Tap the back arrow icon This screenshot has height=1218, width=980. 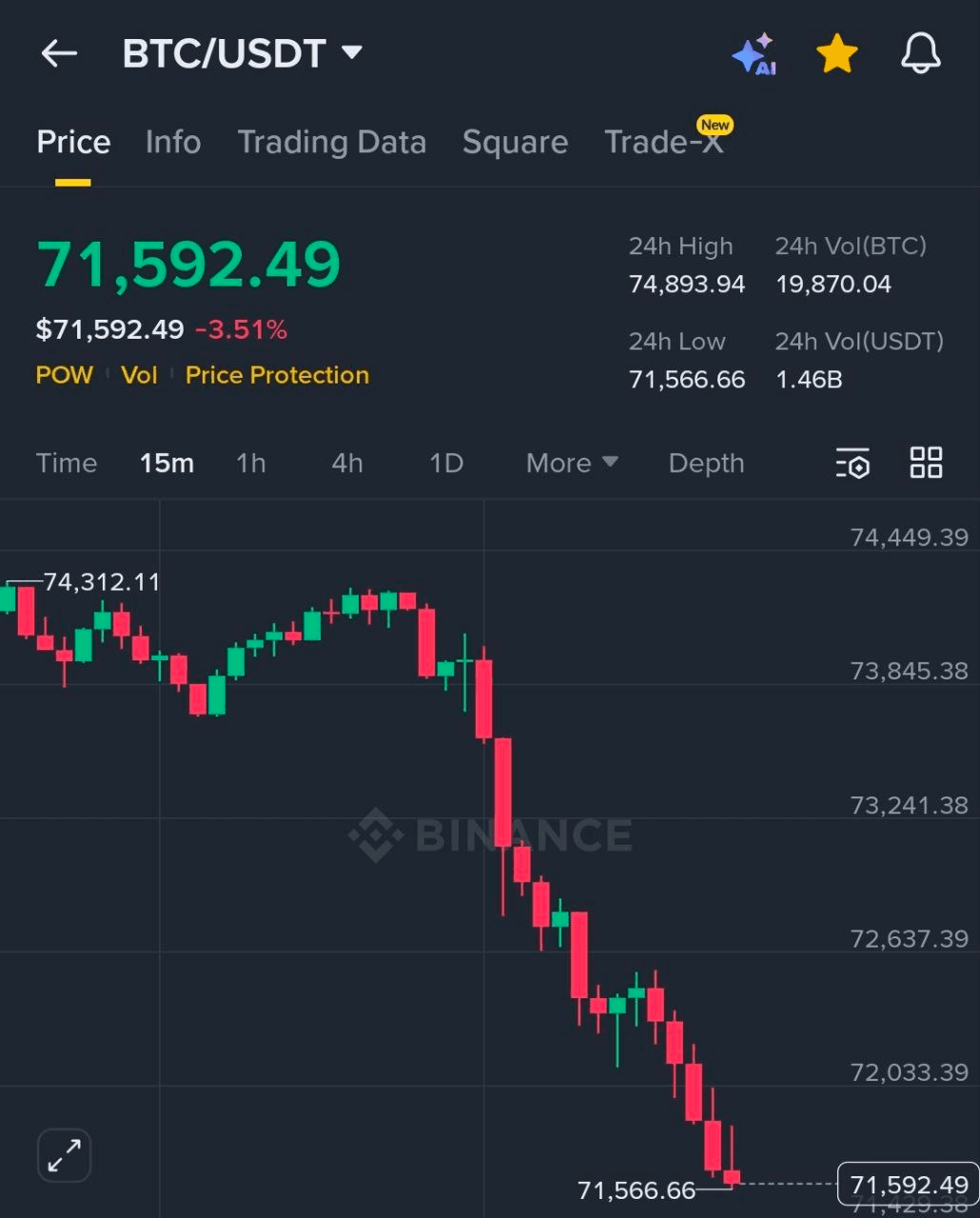pyautogui.click(x=59, y=54)
